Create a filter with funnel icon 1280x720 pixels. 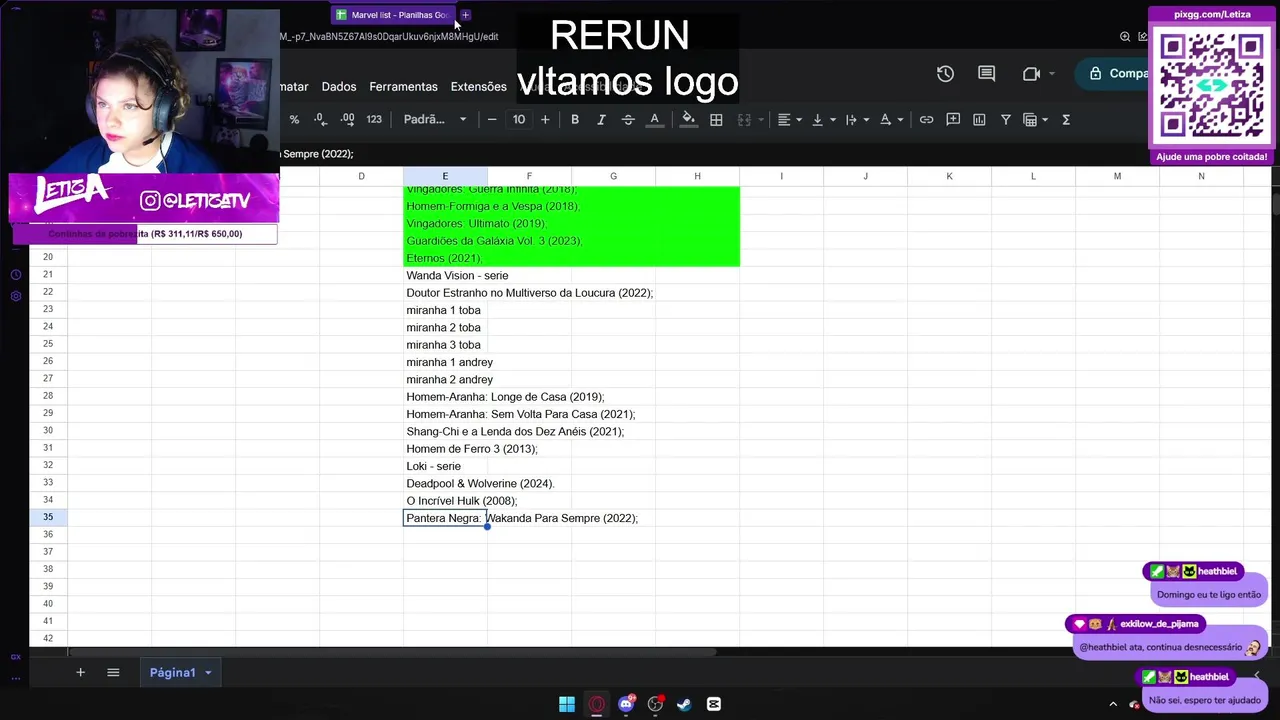tap(1006, 119)
